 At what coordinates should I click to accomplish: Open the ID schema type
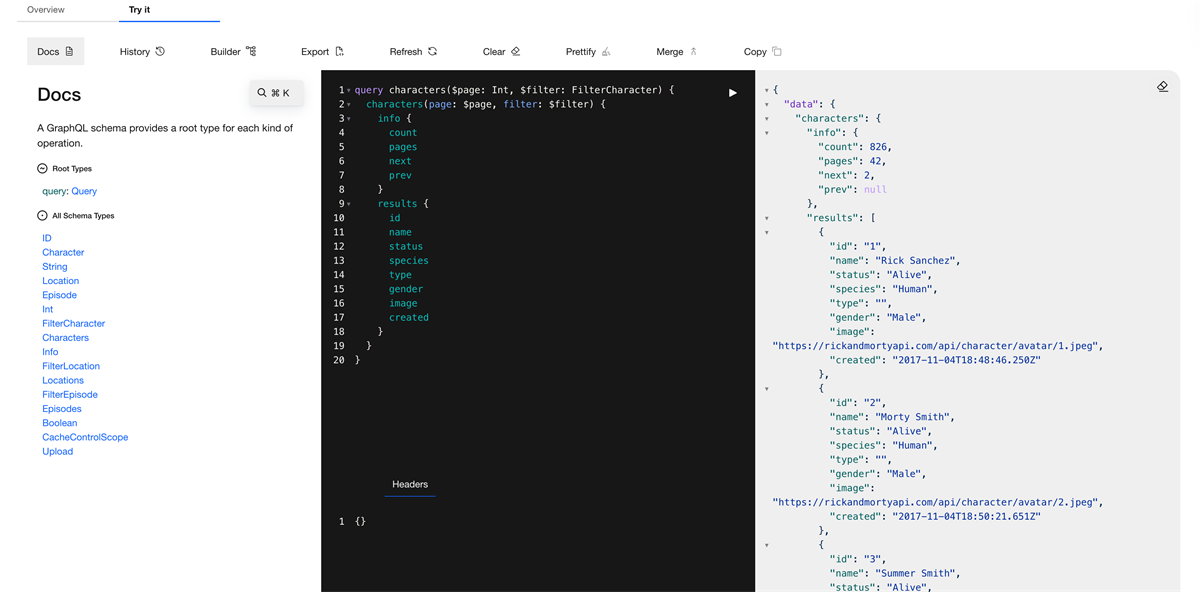[x=47, y=238]
